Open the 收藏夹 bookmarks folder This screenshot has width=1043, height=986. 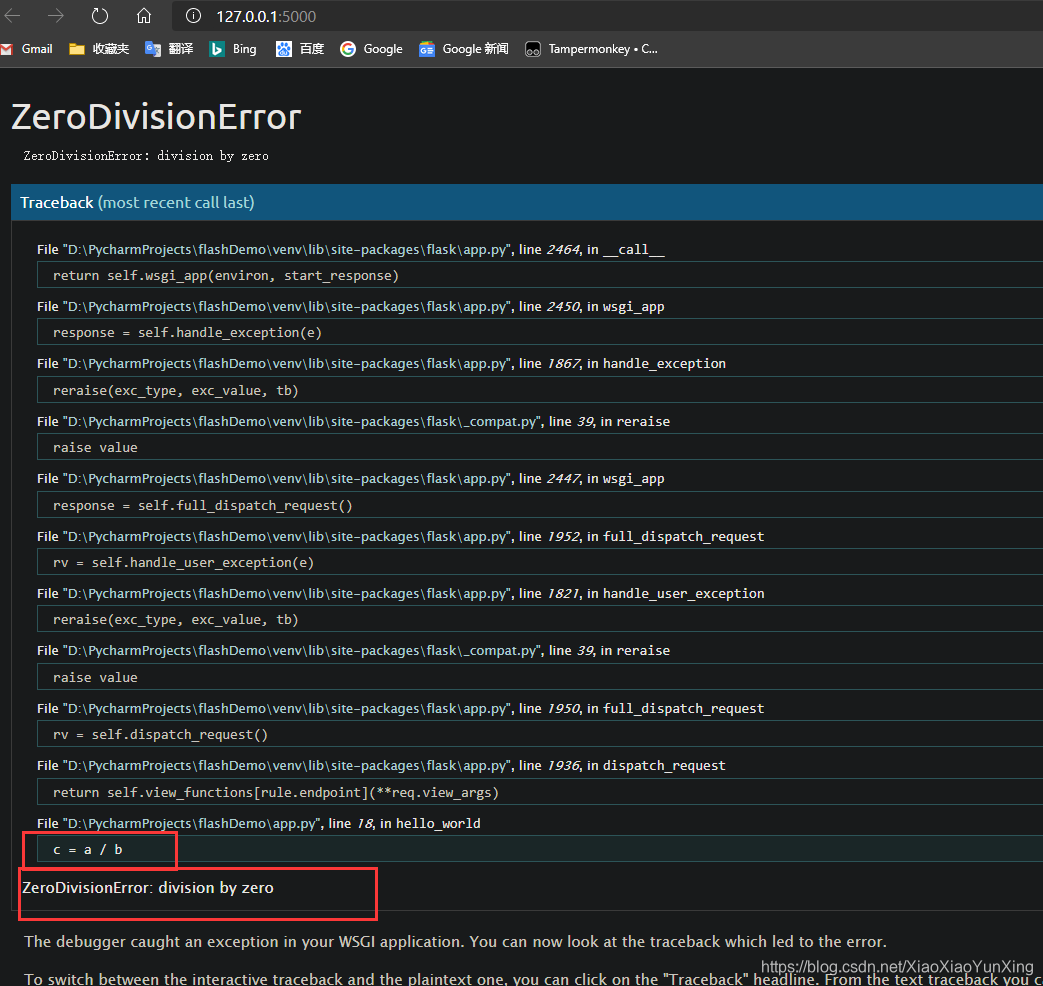(x=99, y=49)
